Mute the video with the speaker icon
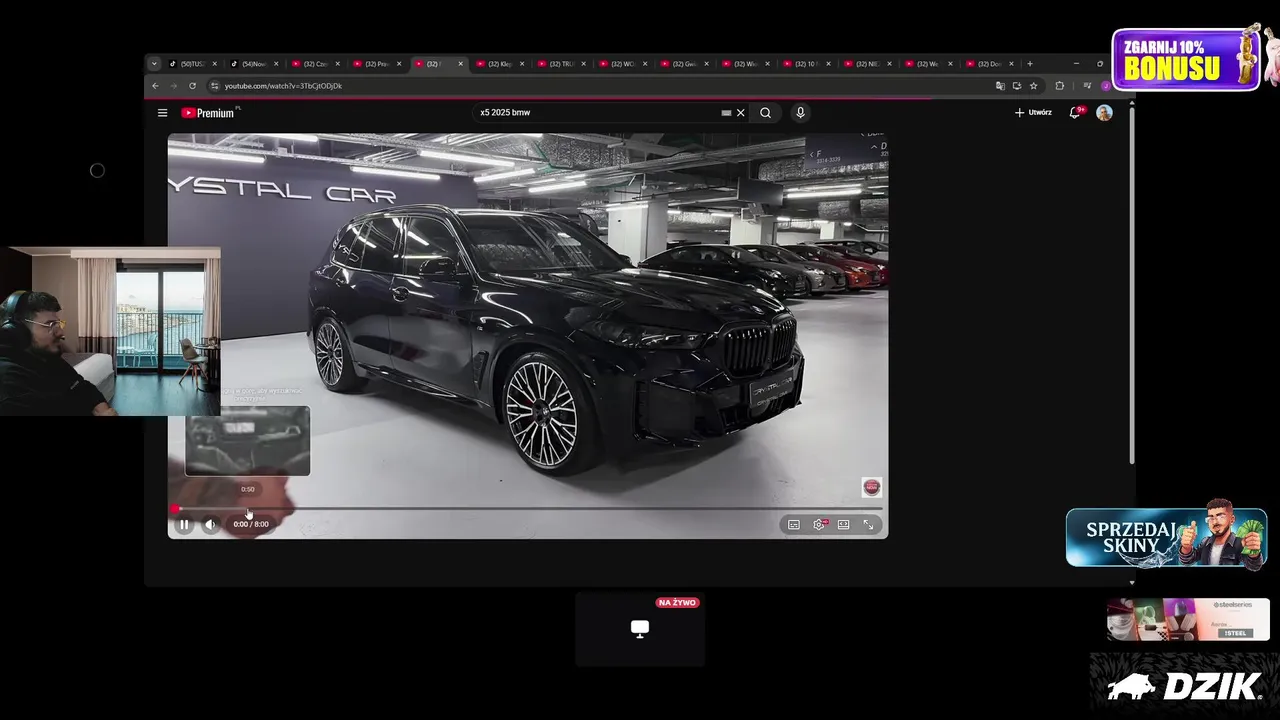The height and width of the screenshot is (720, 1280). tap(210, 524)
